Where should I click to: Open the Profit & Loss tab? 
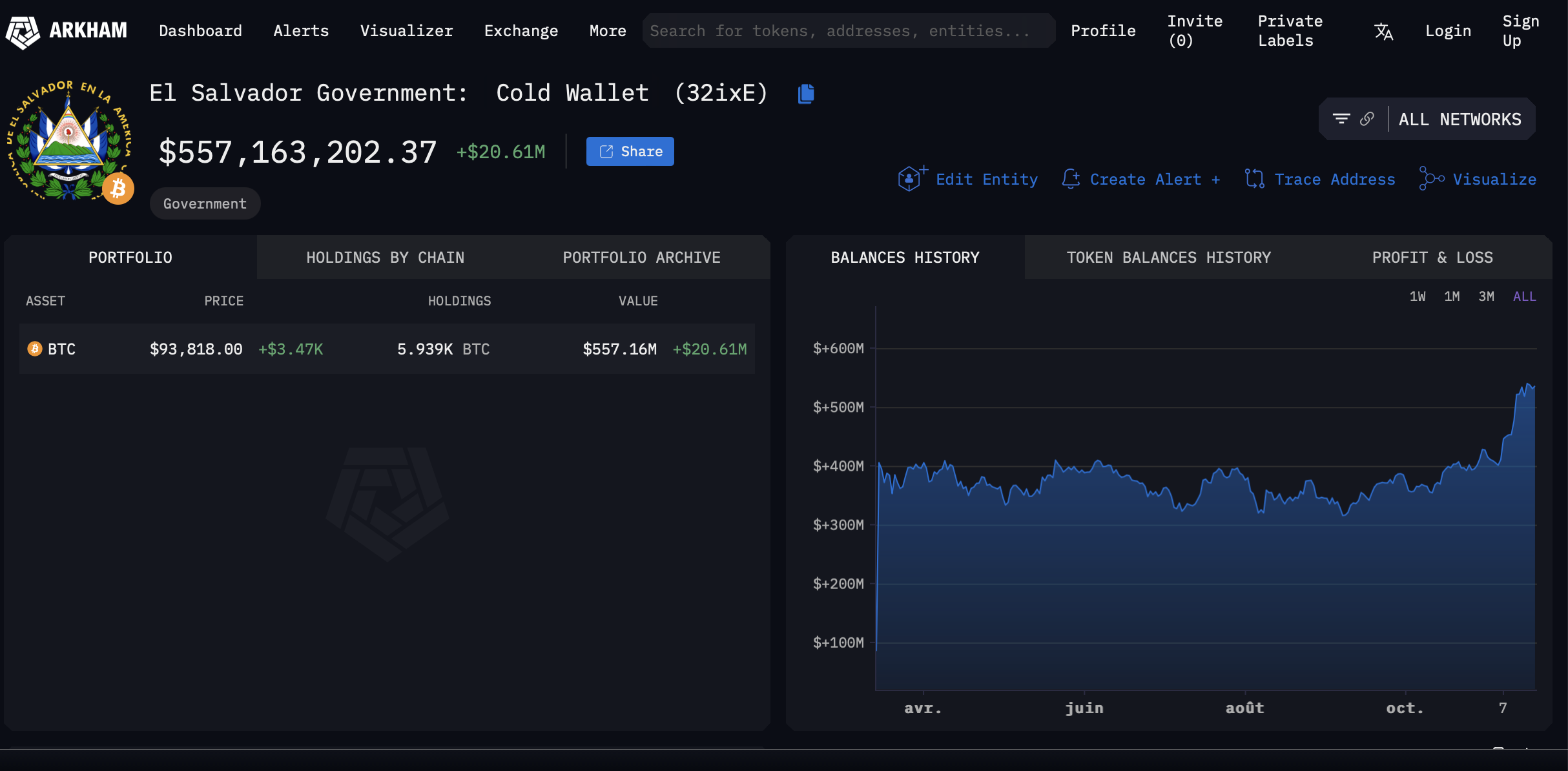(x=1432, y=258)
